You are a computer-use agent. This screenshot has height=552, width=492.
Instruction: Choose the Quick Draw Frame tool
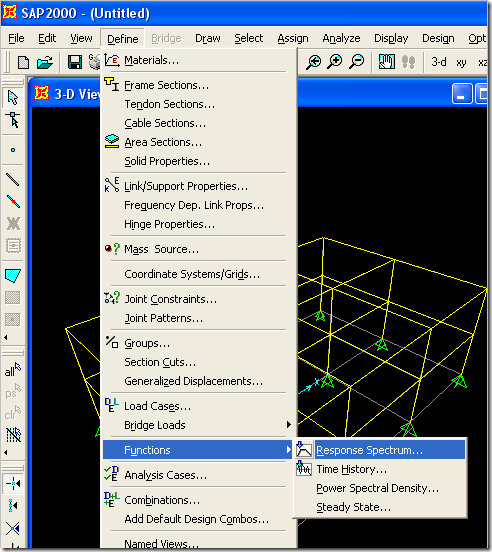click(13, 201)
